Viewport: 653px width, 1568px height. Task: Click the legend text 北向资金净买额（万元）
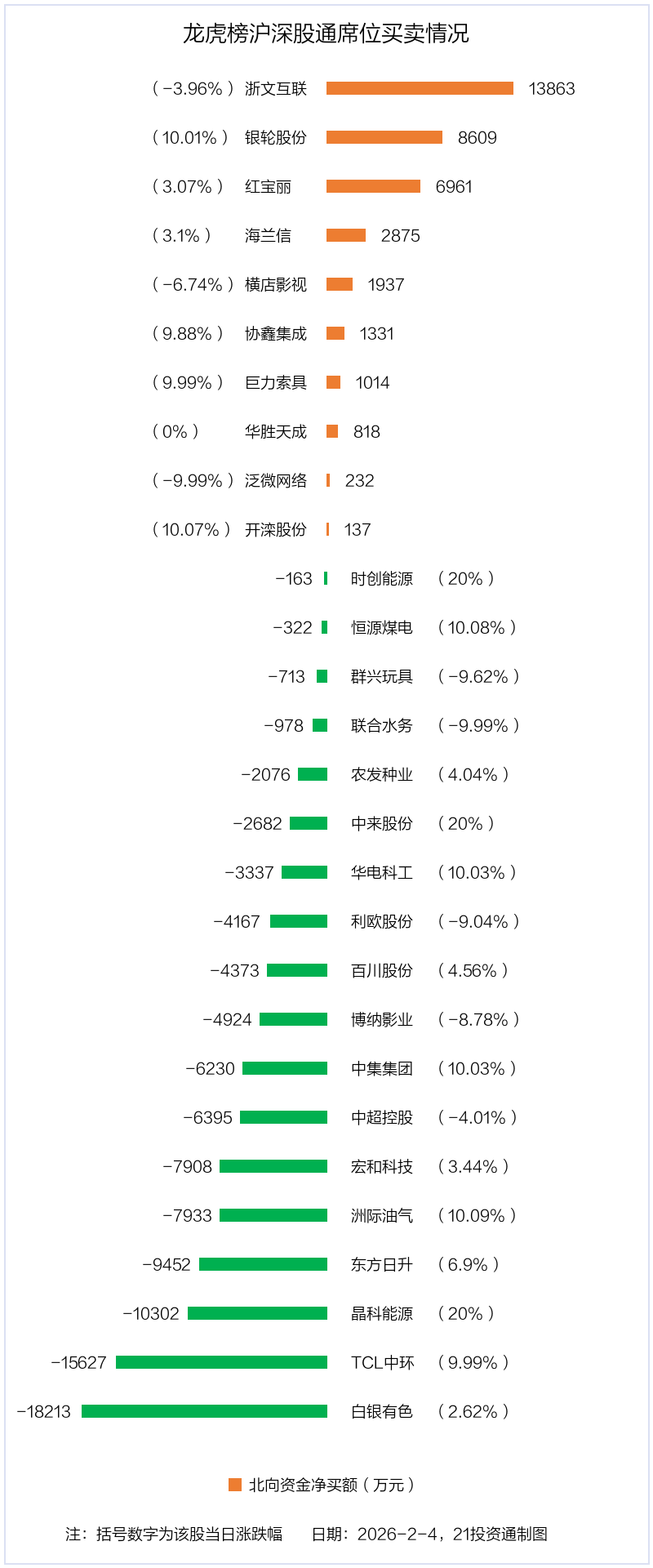(331, 1485)
